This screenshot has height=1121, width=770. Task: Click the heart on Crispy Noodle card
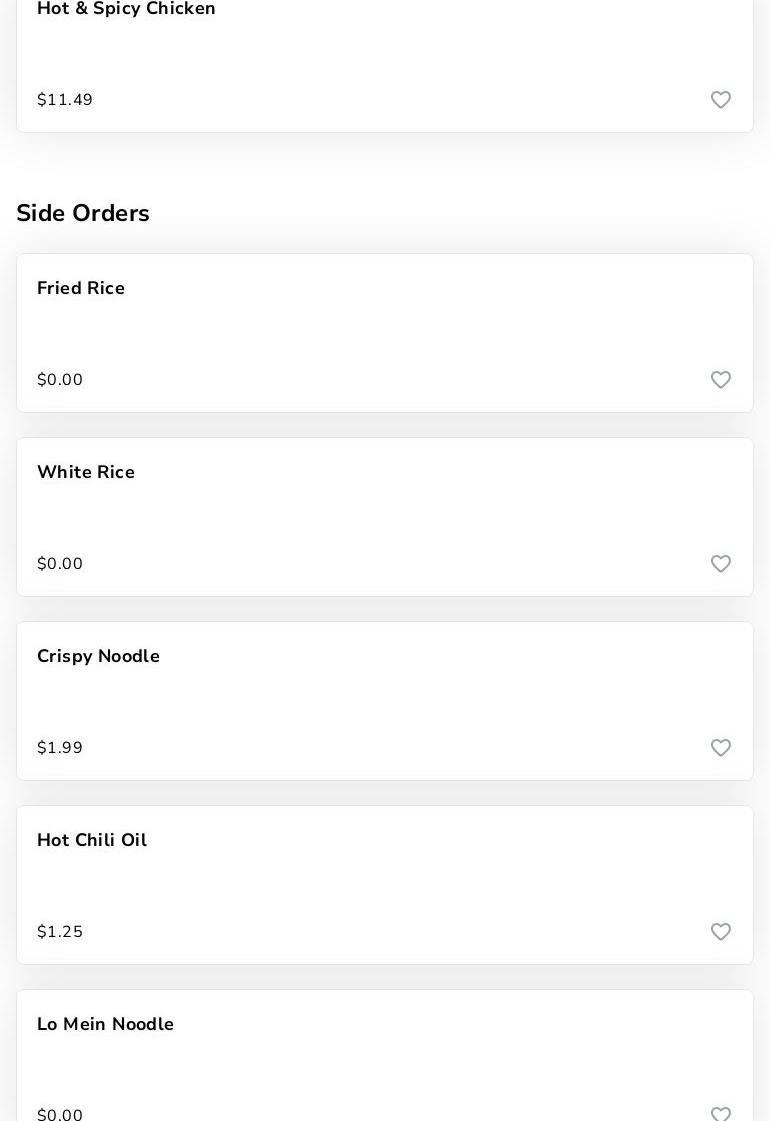[x=721, y=748]
